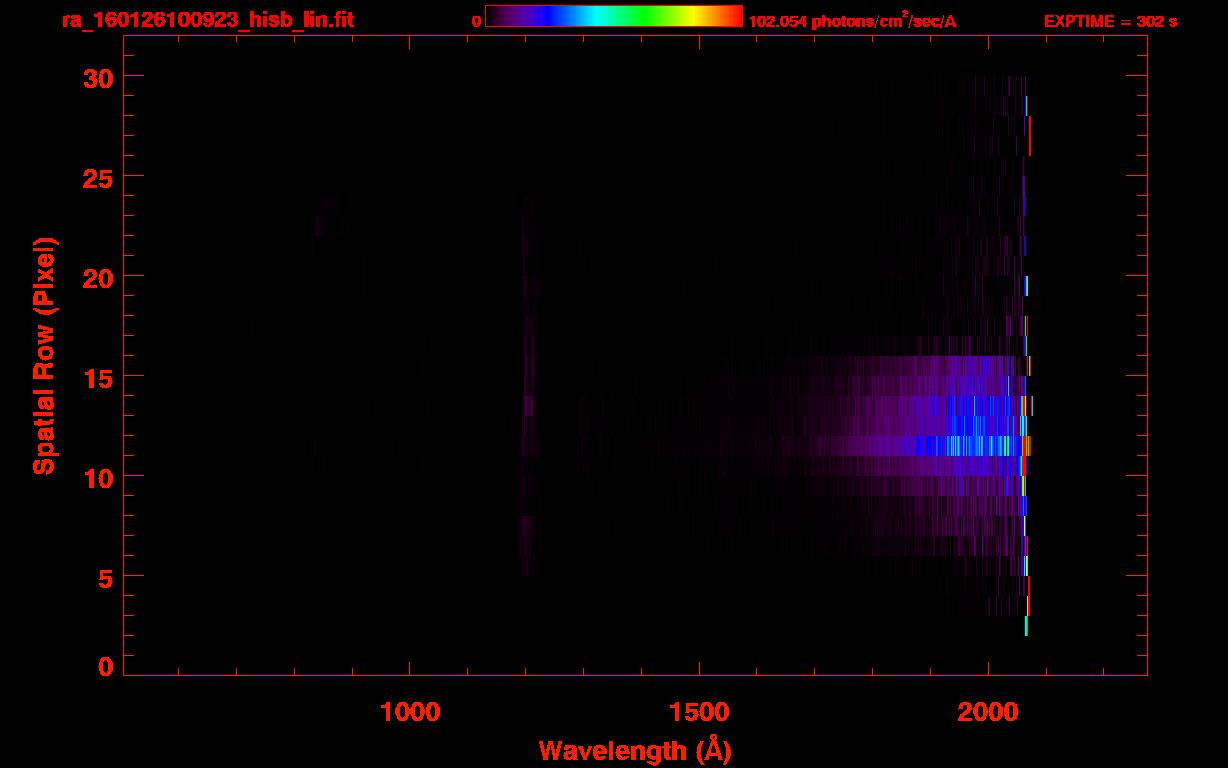The image size is (1228, 768).
Task: Click the x-axis tick label 1500
Action: coord(699,712)
